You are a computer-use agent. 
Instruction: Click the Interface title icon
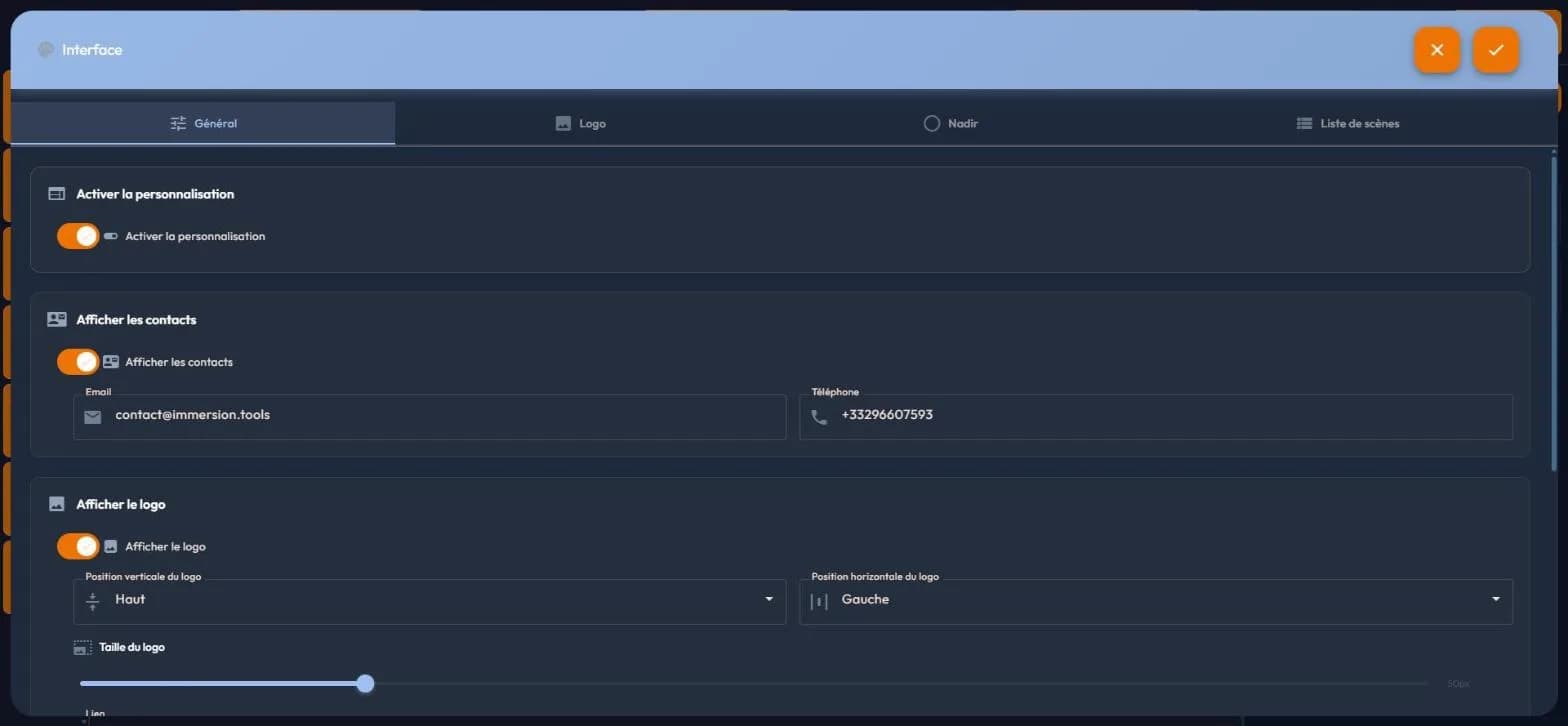[45, 50]
